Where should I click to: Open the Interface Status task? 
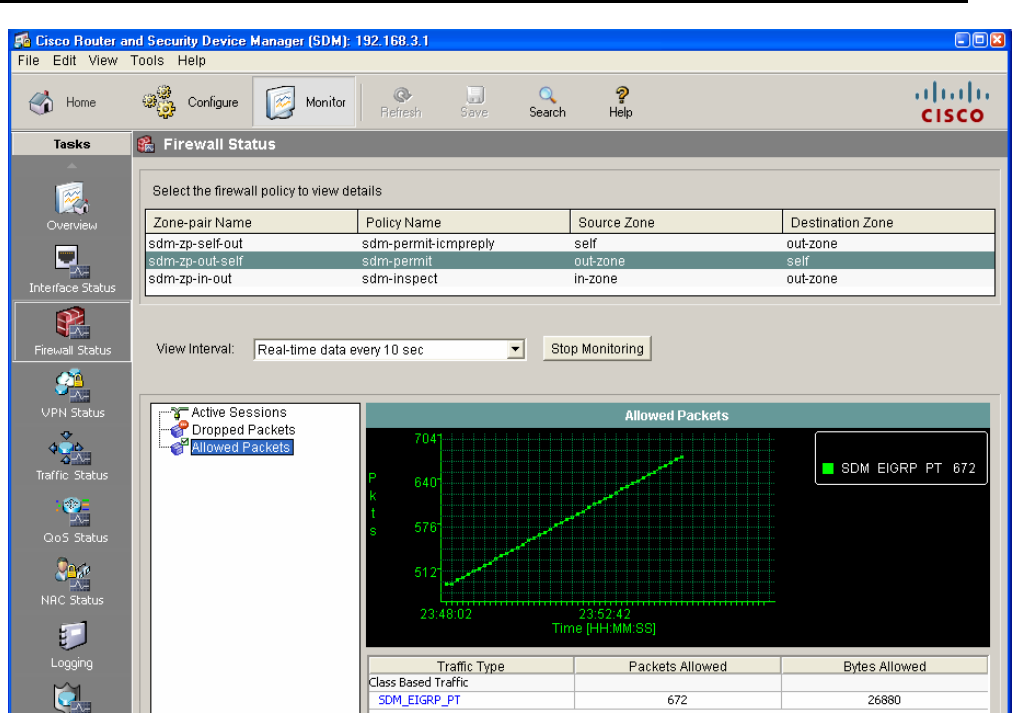[x=72, y=269]
